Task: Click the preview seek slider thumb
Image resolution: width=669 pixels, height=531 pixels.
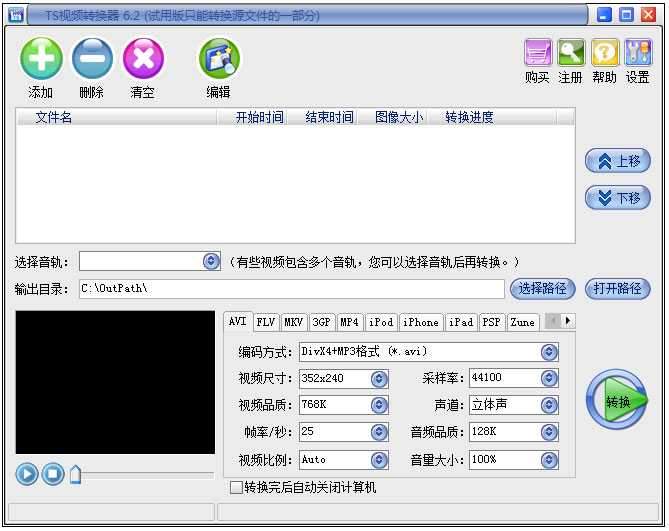Action: point(75,474)
